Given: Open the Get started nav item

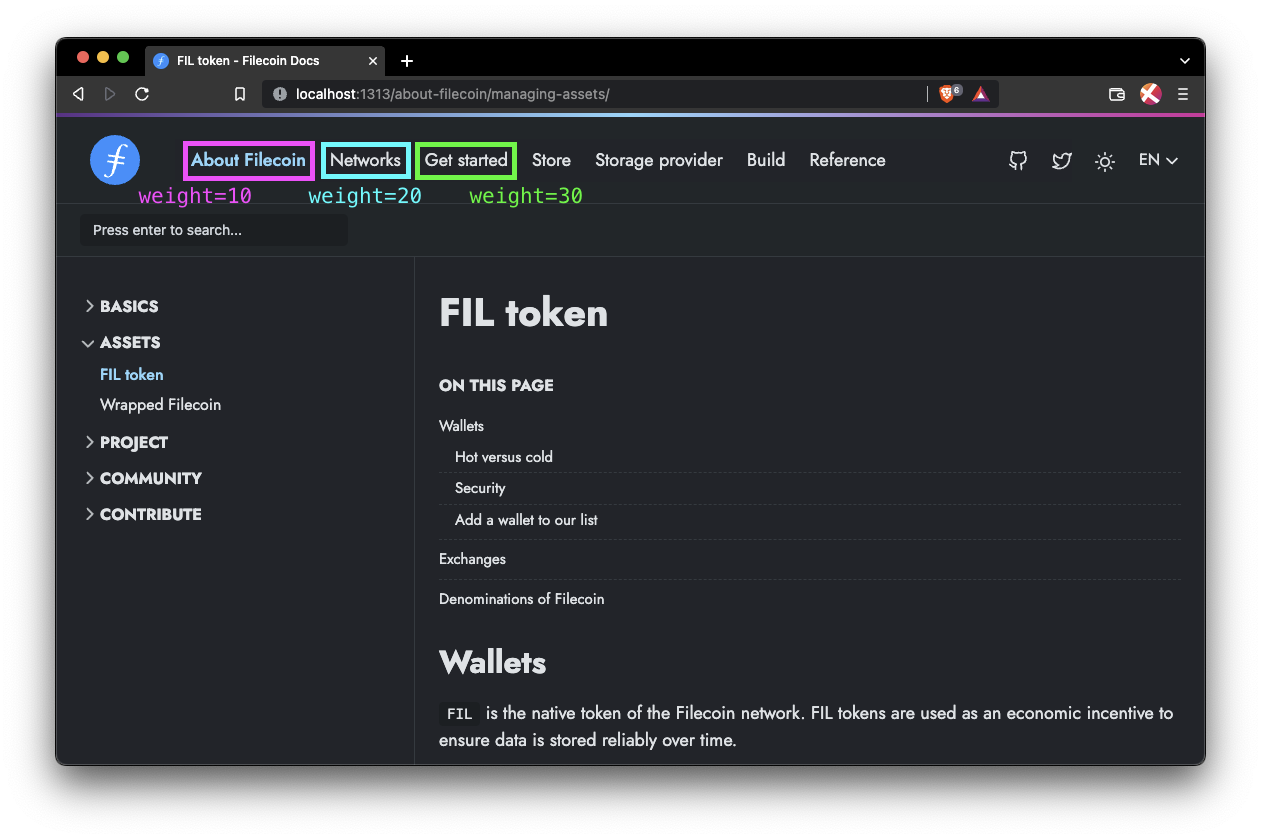Looking at the screenshot, I should [466, 160].
